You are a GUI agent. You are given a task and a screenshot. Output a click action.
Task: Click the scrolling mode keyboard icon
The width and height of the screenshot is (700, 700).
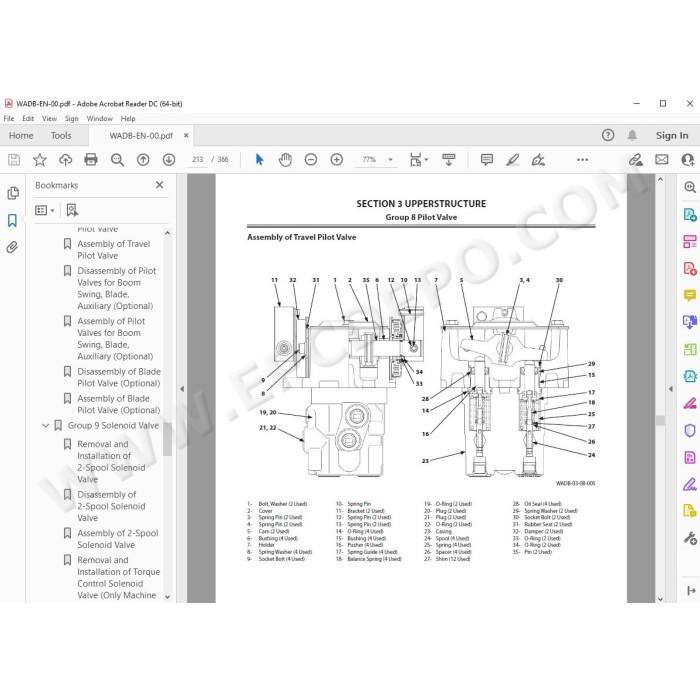[449, 159]
